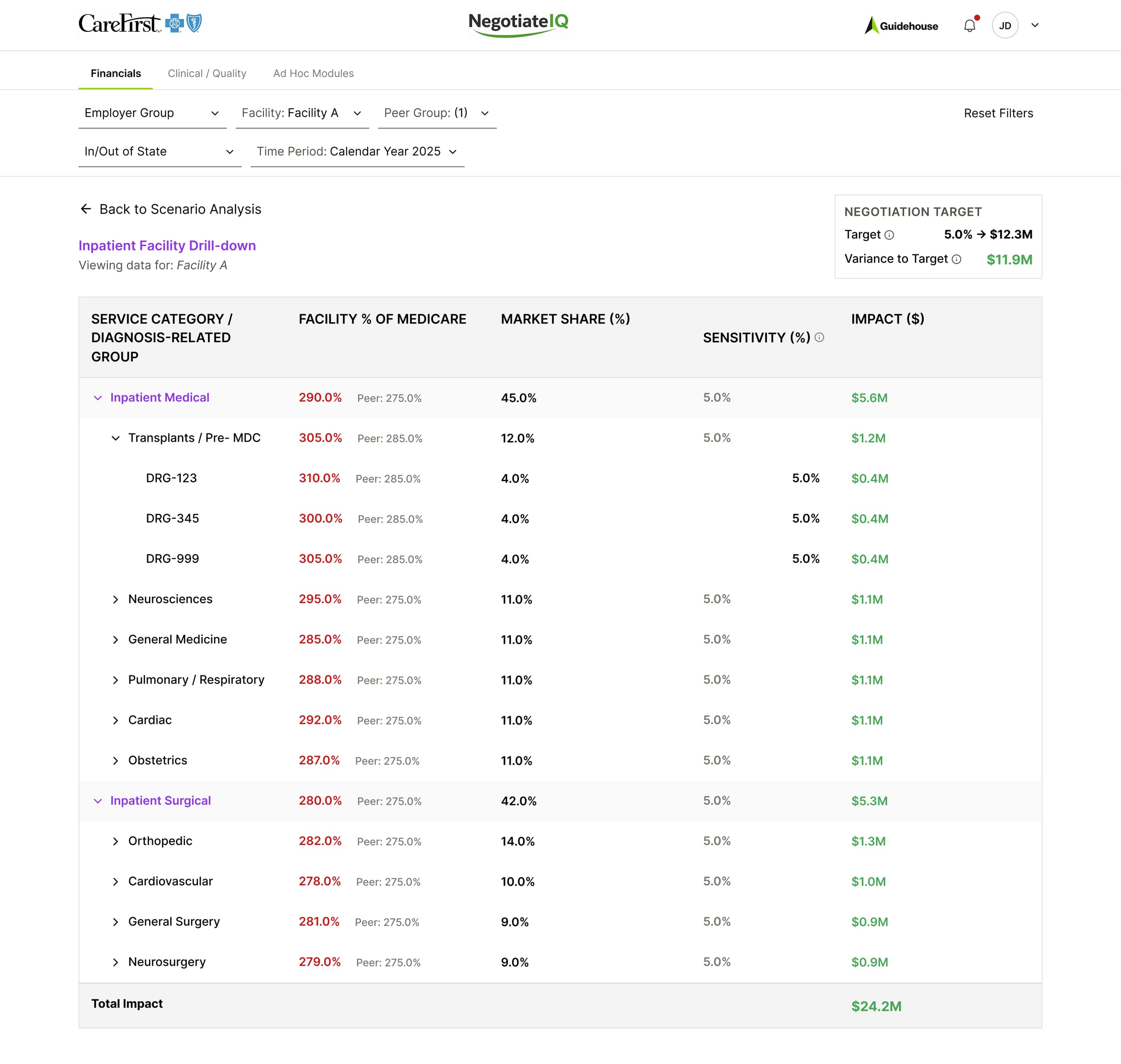Open the Time Period dropdown
The width and height of the screenshot is (1121, 1064).
point(357,151)
